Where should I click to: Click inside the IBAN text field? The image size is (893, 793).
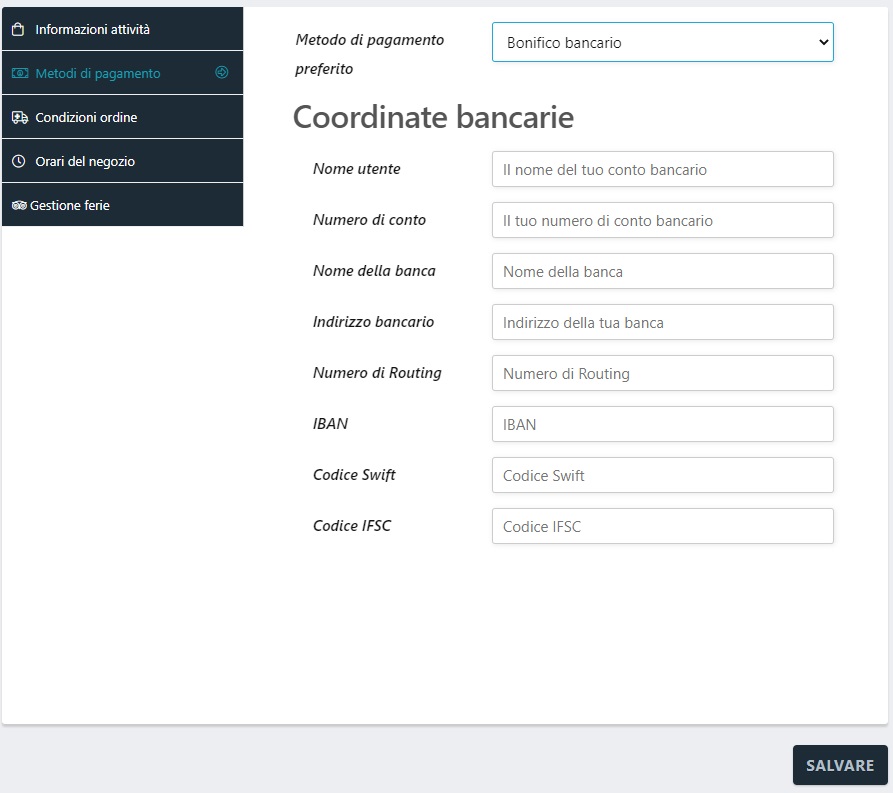pyautogui.click(x=662, y=425)
